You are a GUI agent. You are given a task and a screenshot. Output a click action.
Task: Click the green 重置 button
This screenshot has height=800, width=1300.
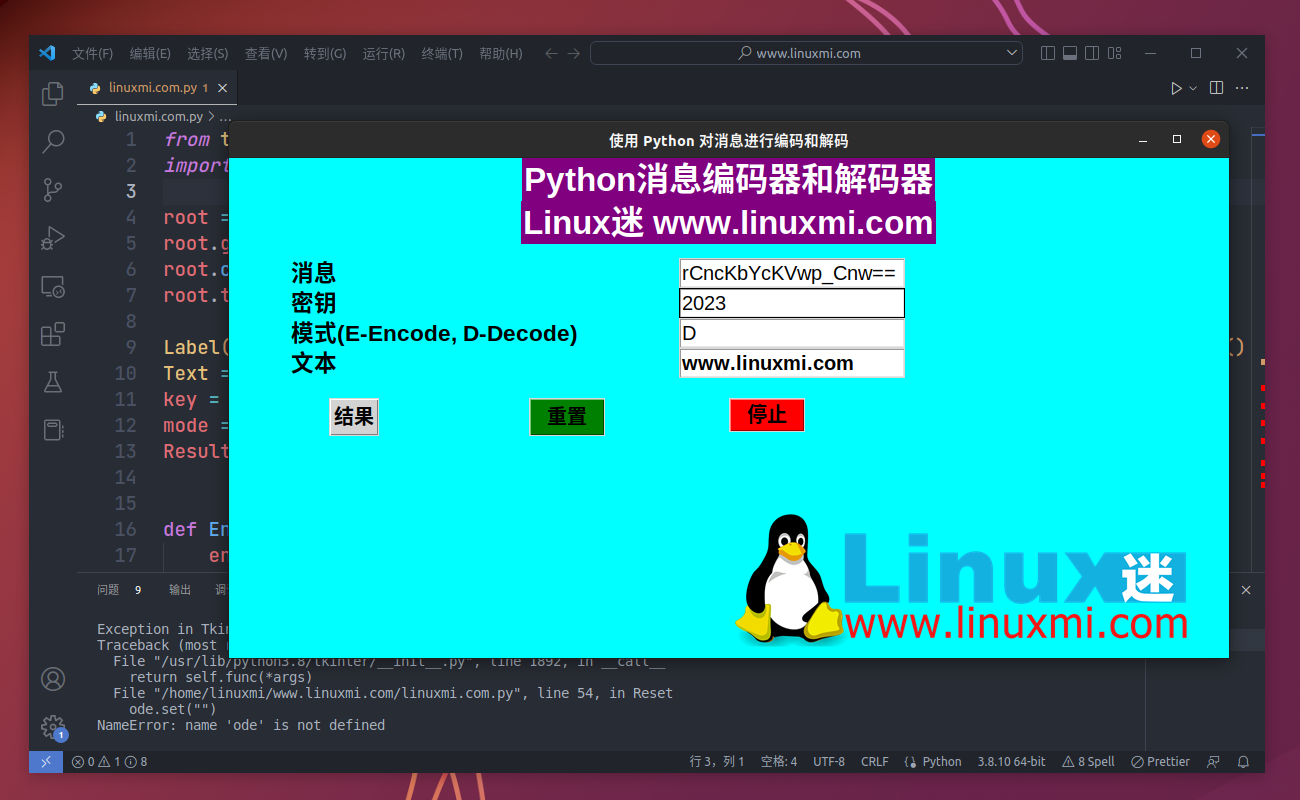coord(567,416)
